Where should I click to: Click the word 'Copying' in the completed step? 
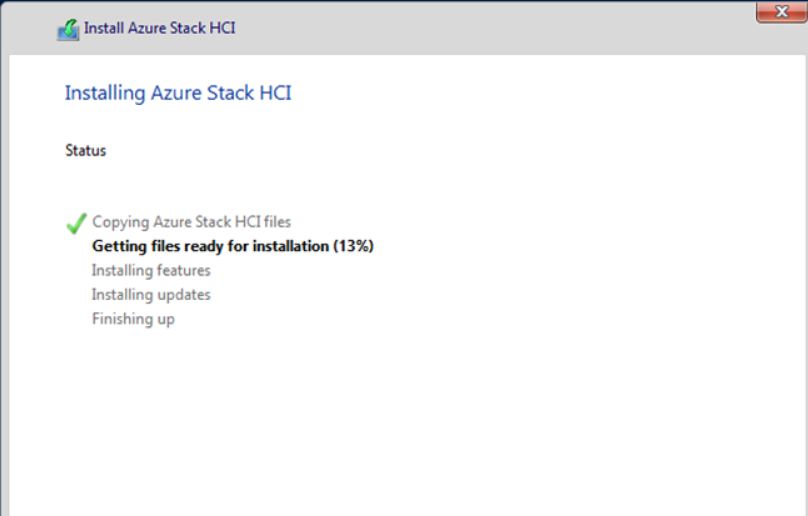click(x=119, y=222)
